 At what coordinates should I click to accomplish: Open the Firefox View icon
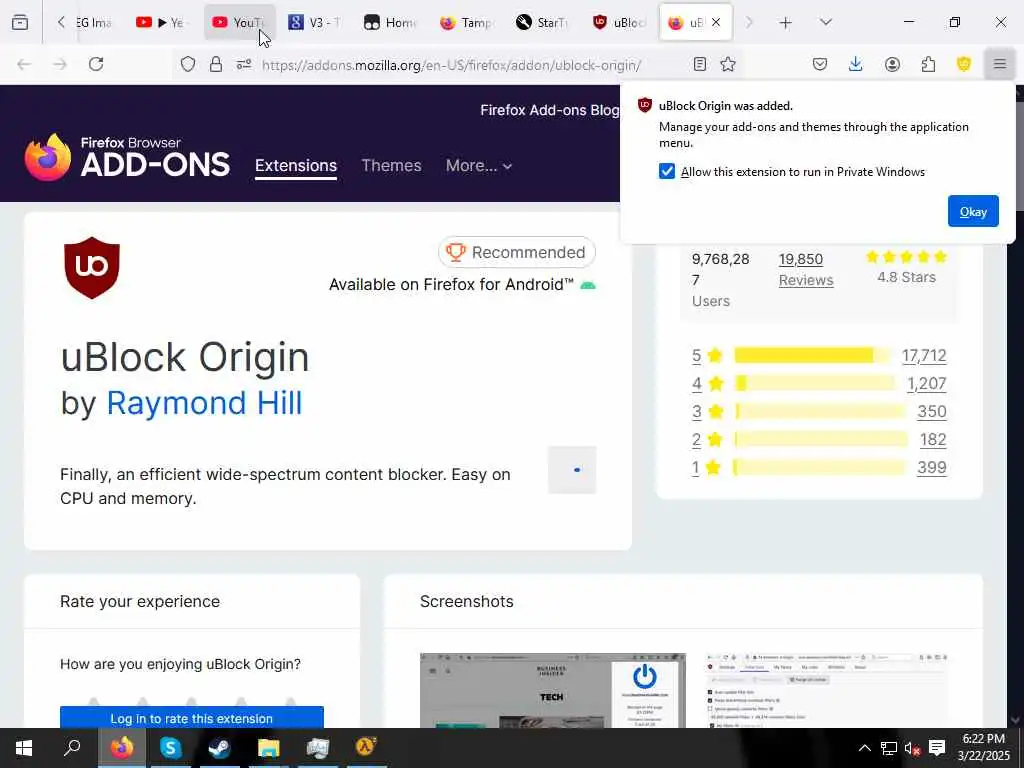[x=20, y=22]
